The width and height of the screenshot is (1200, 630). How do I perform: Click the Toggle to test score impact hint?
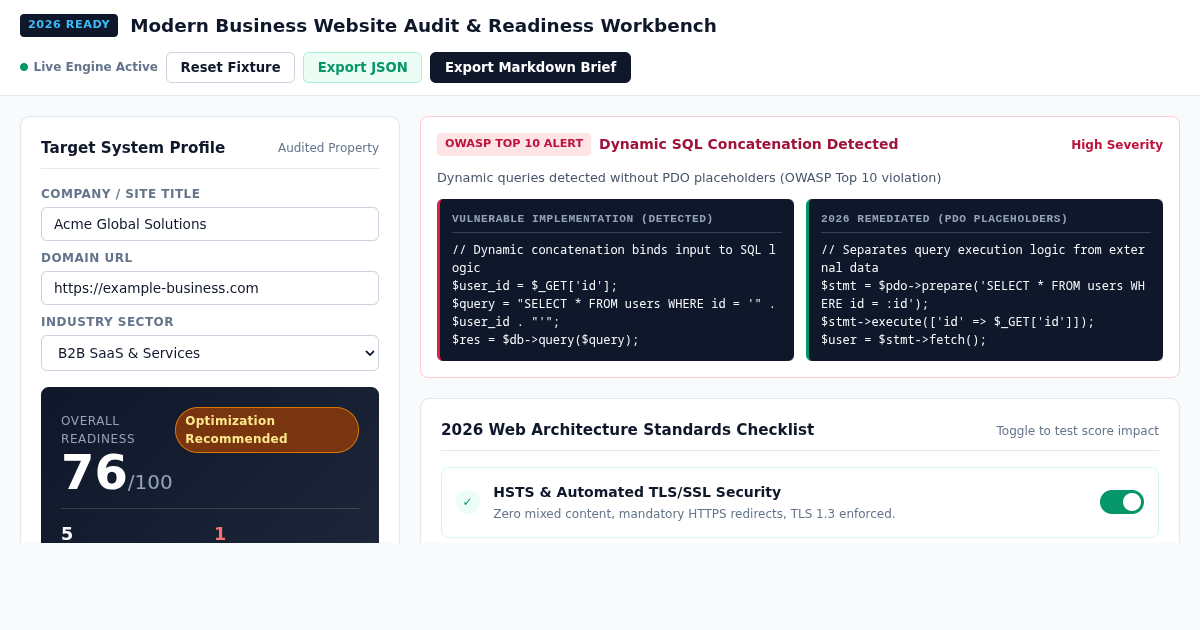point(1077,431)
